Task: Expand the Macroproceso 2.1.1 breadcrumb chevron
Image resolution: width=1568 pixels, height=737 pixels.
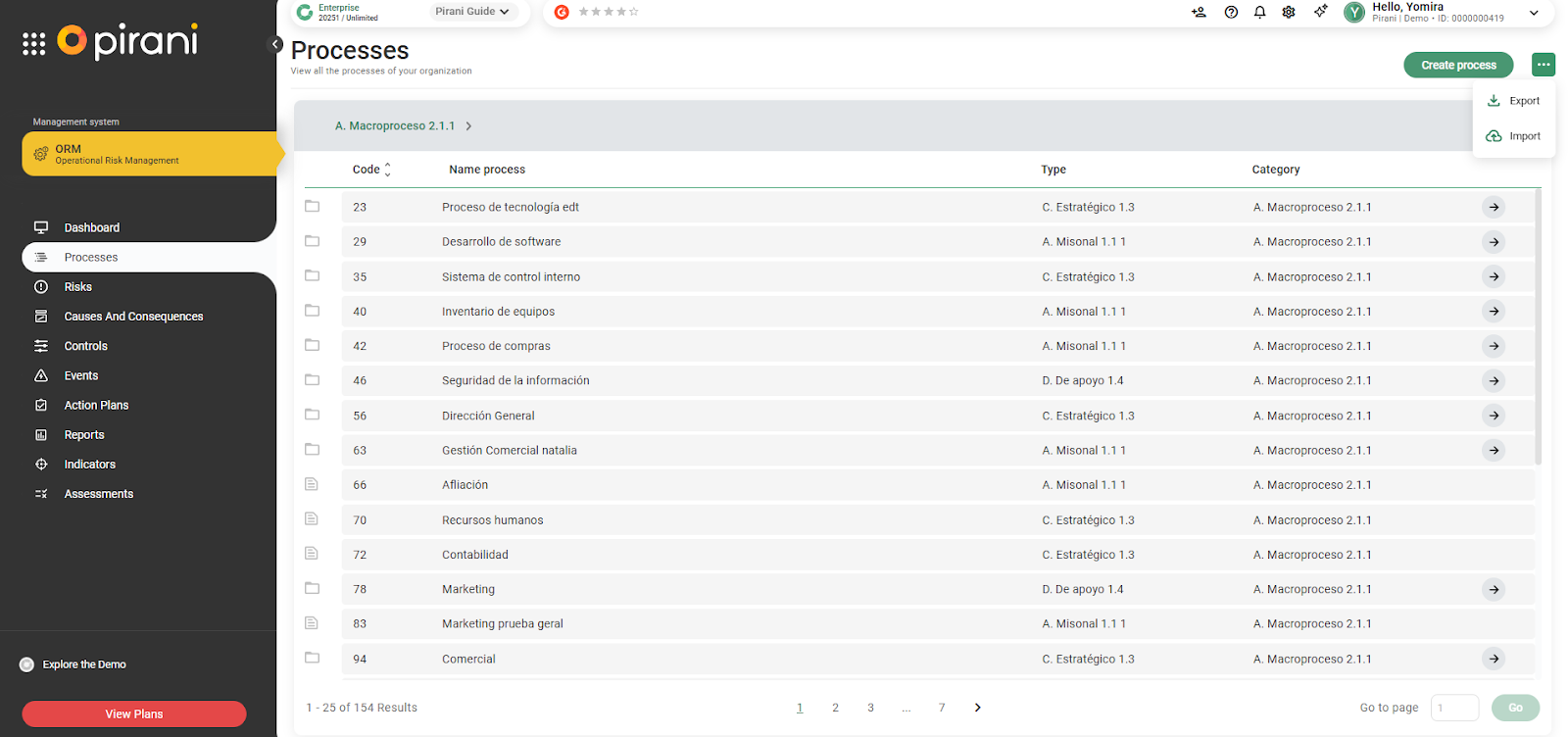Action: click(x=469, y=126)
